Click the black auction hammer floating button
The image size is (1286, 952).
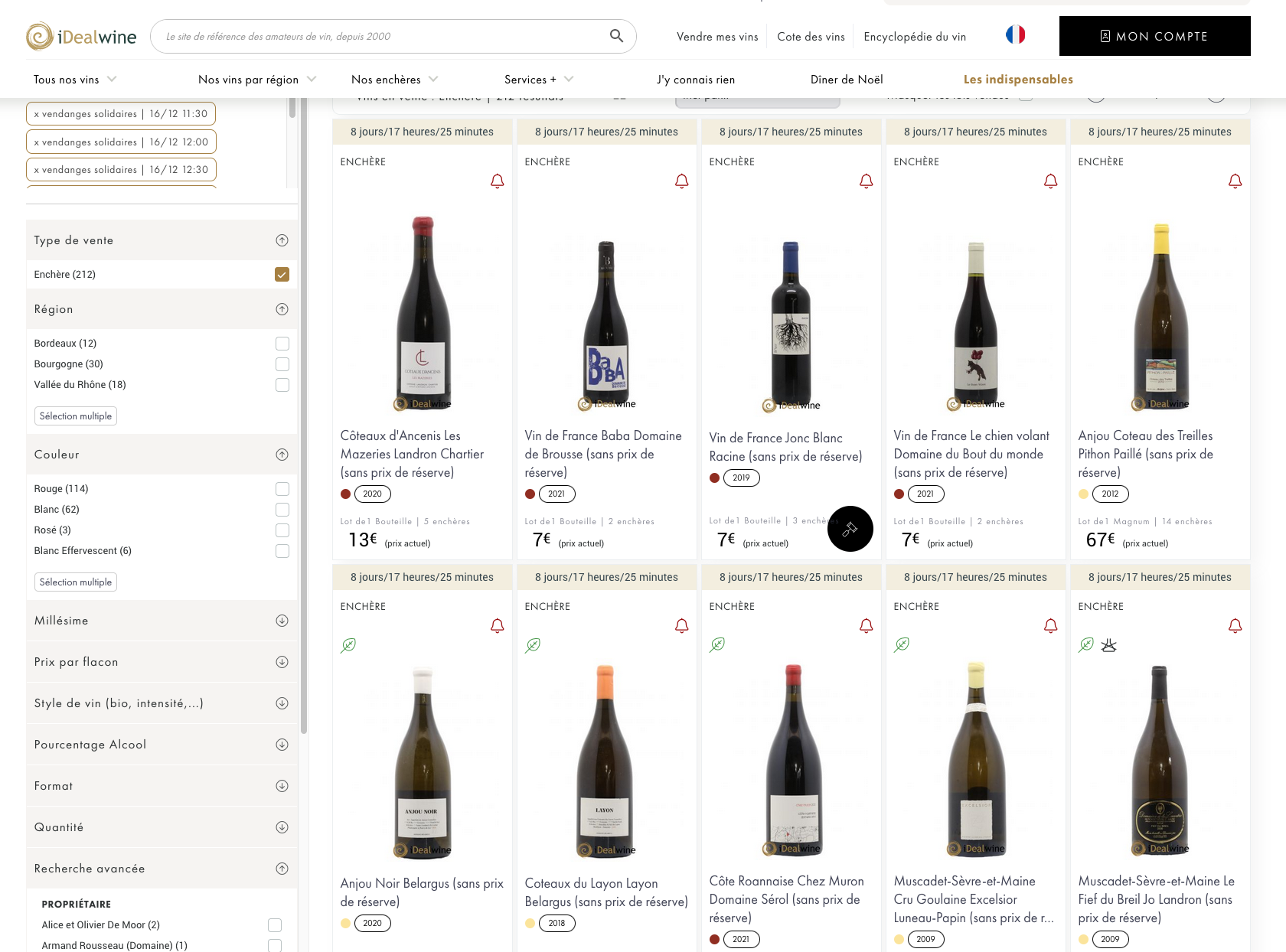(850, 529)
